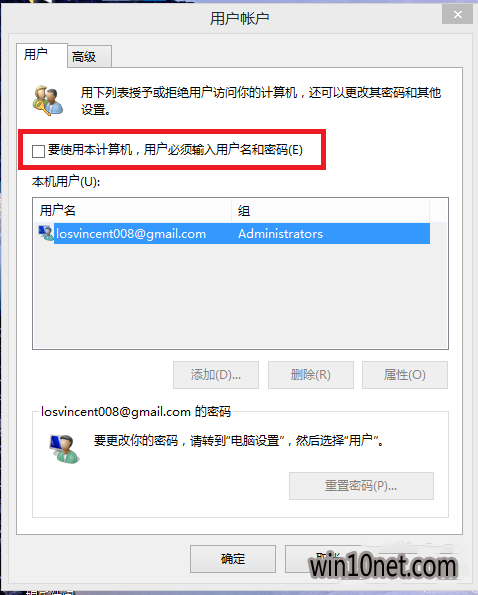Click the 取消 button behind the watermark
The image size is (478, 595).
[327, 559]
